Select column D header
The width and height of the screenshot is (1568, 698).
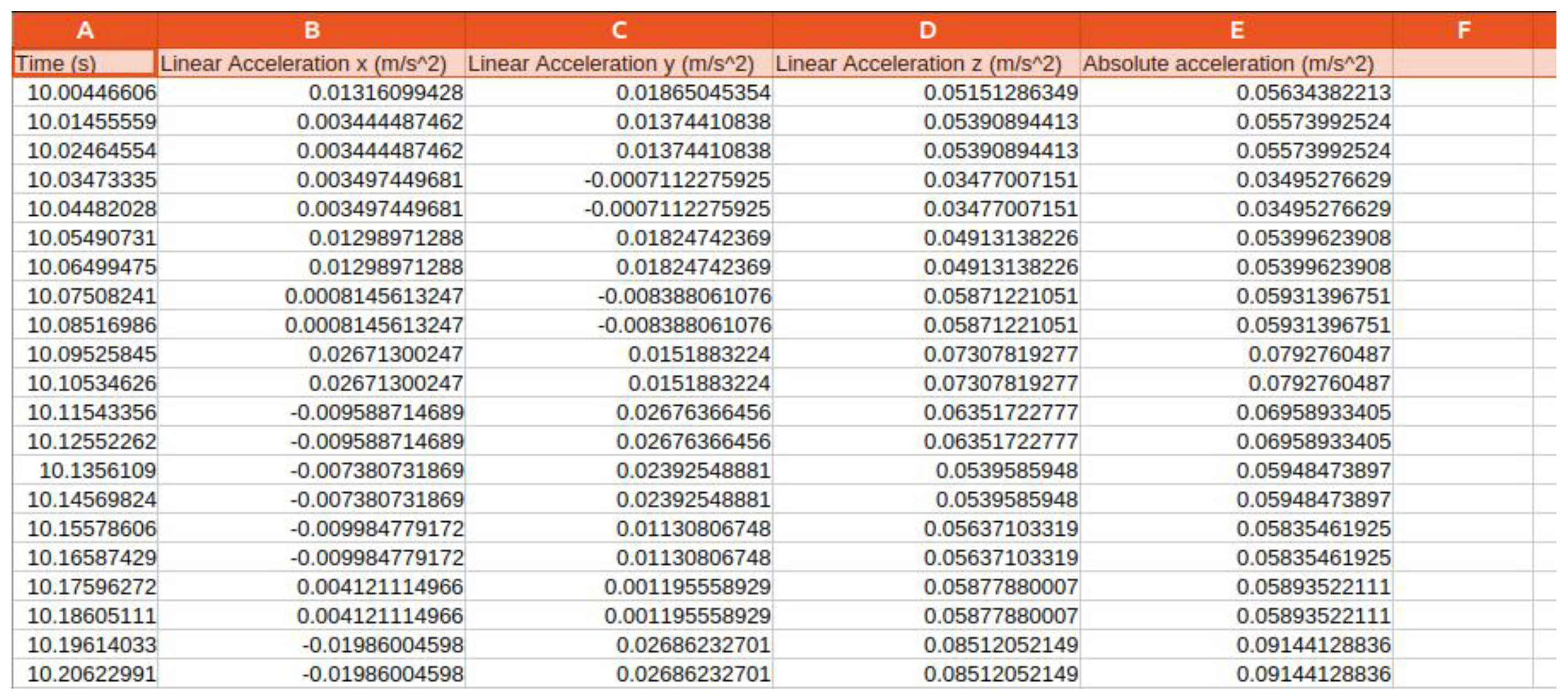925,29
